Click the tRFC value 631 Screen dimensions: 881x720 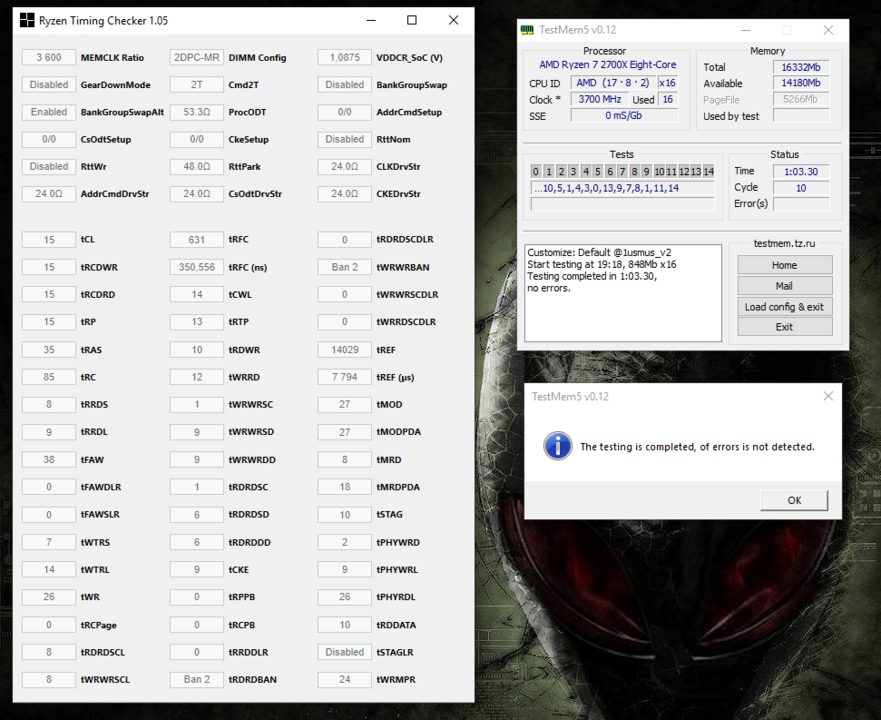click(197, 239)
